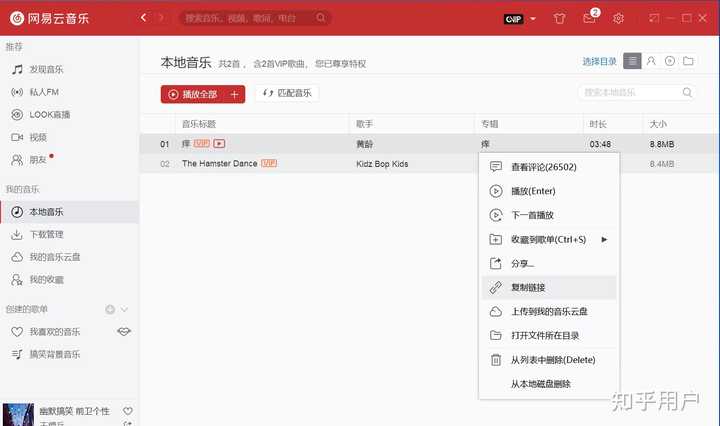Like the current song with heart icon

click(x=128, y=411)
